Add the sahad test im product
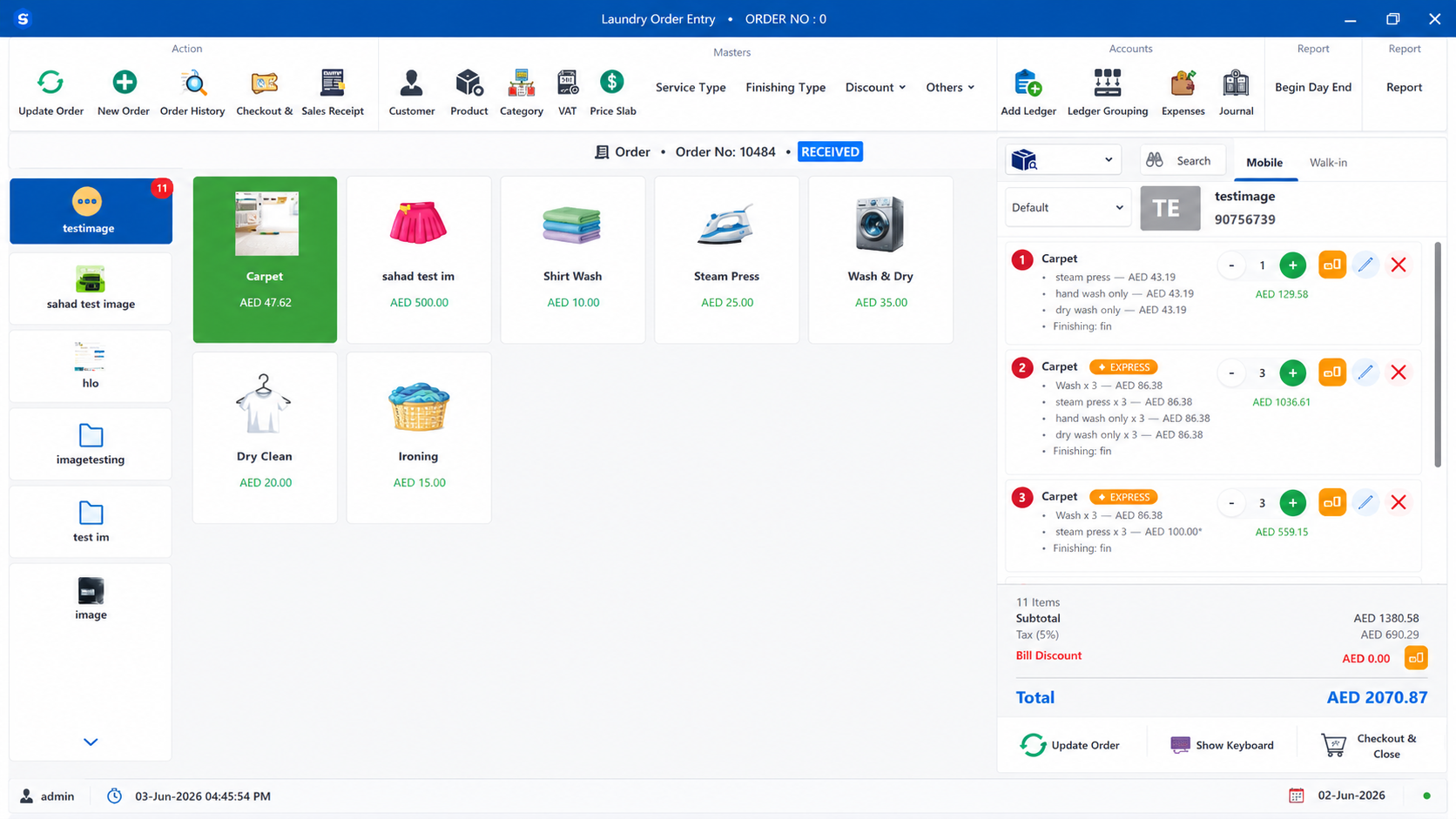The width and height of the screenshot is (1456, 819). click(x=419, y=259)
